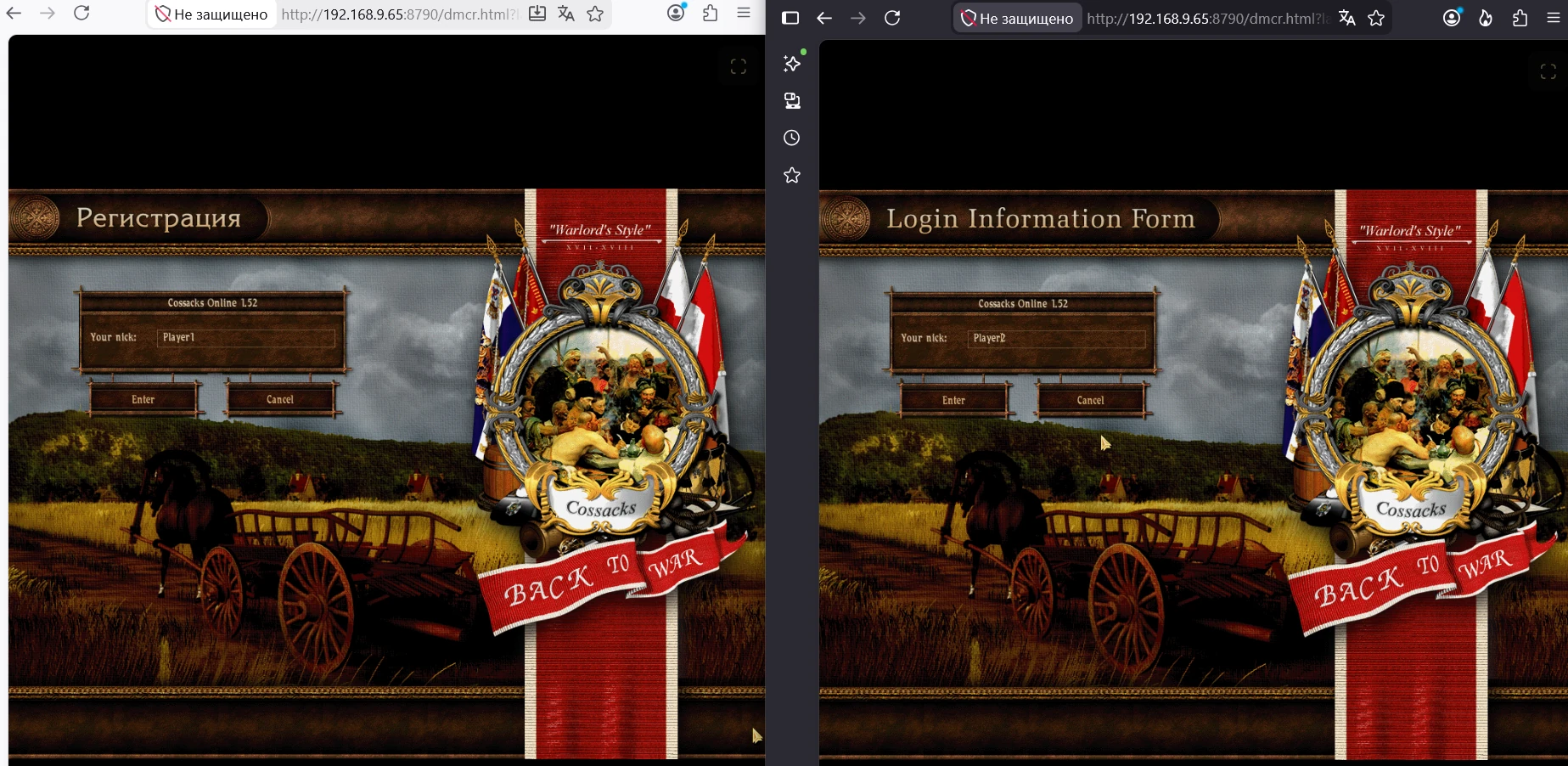
Task: Go back in the left browser window
Action: 14,13
